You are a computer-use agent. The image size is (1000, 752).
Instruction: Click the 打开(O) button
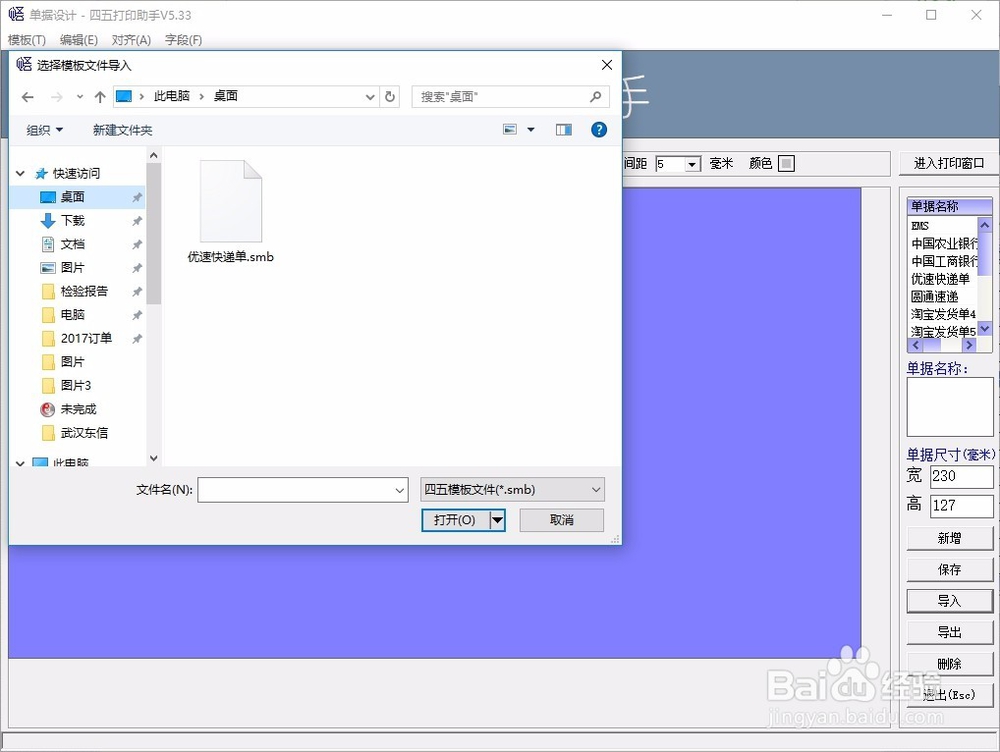coord(455,520)
